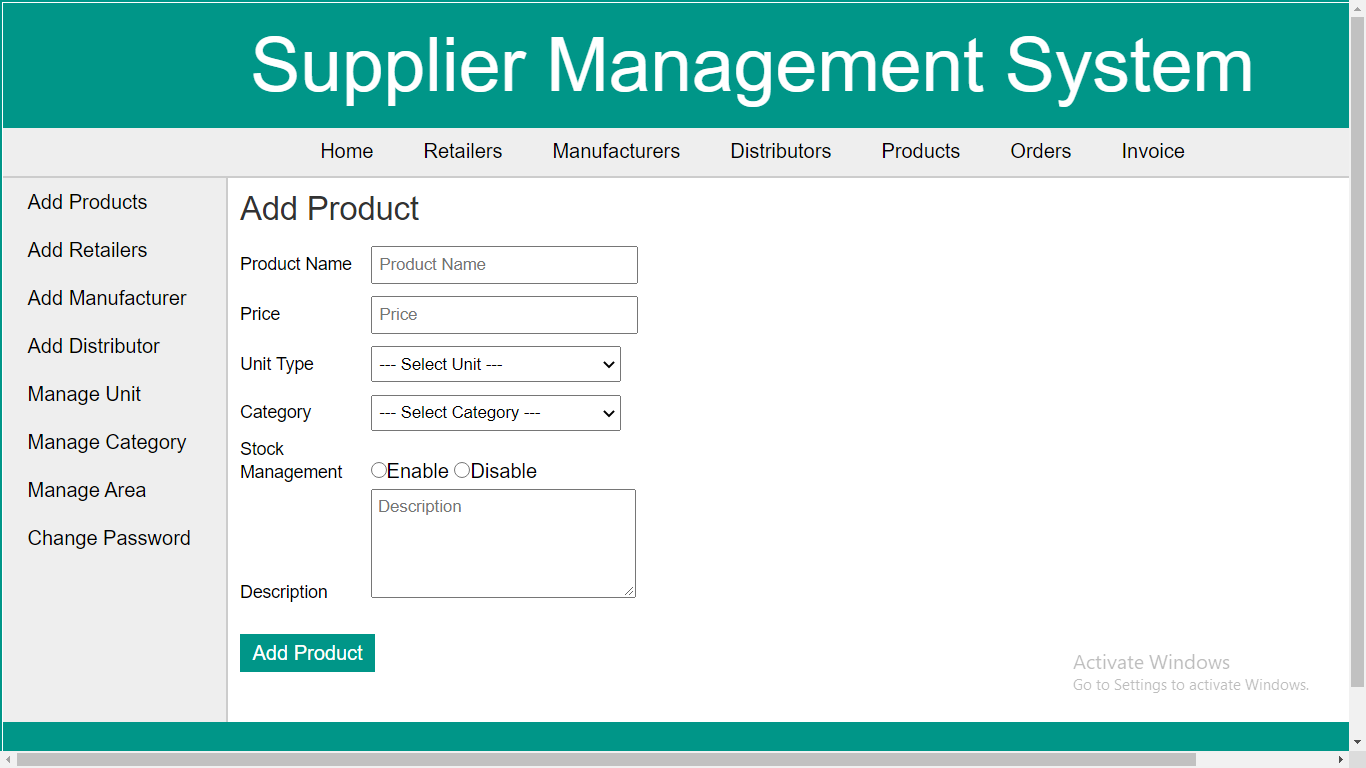The width and height of the screenshot is (1366, 768).
Task: Open the Add Products sidebar link
Action: tap(86, 202)
